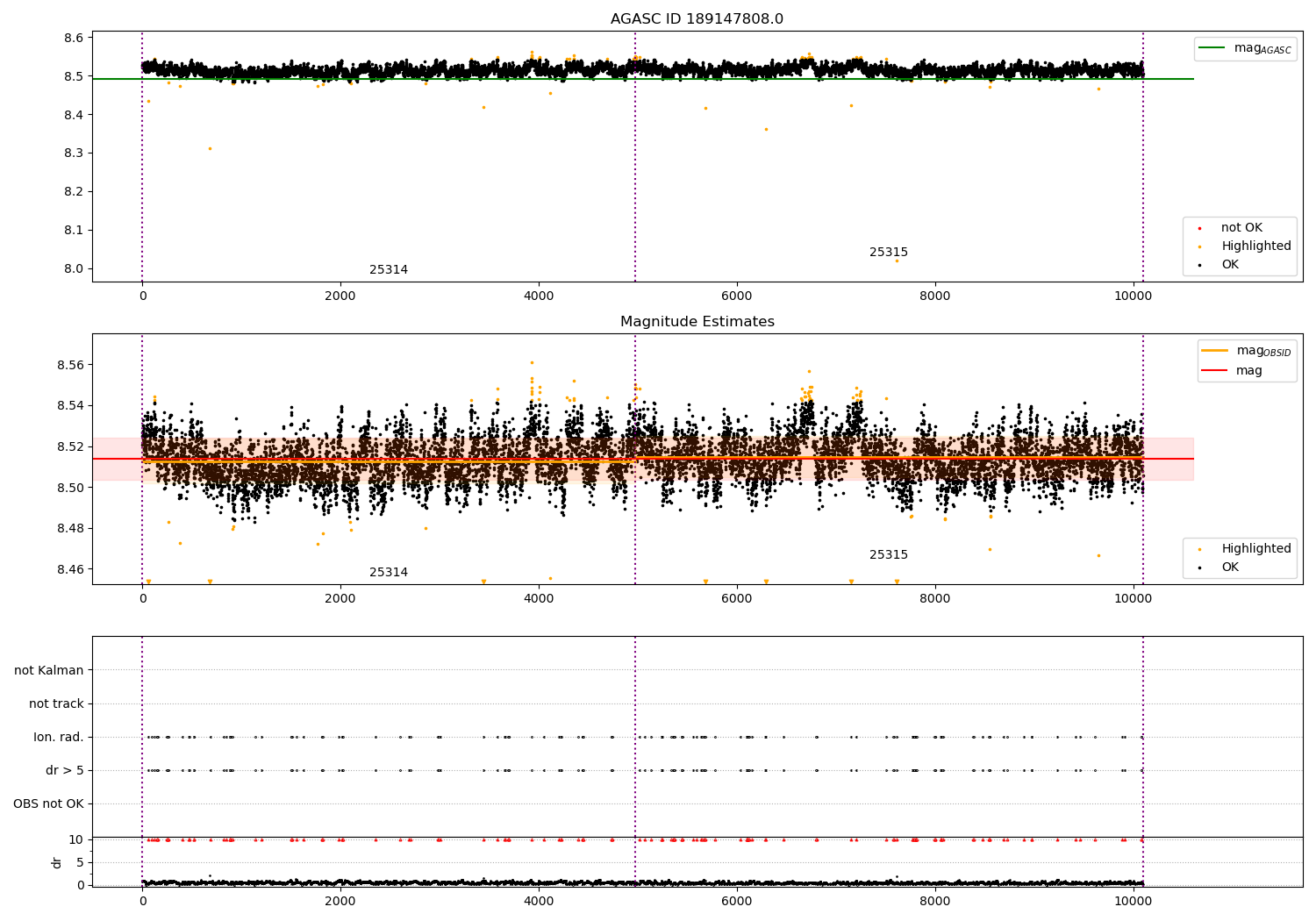Click x-axis tick '0' under the bottom plot
The height and width of the screenshot is (921, 1316).
[142, 901]
